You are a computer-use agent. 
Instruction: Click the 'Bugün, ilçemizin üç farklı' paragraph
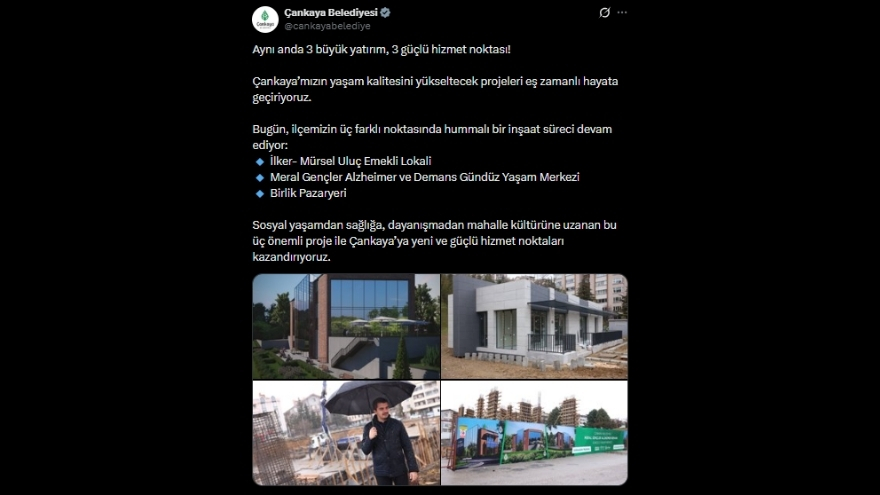(x=432, y=137)
